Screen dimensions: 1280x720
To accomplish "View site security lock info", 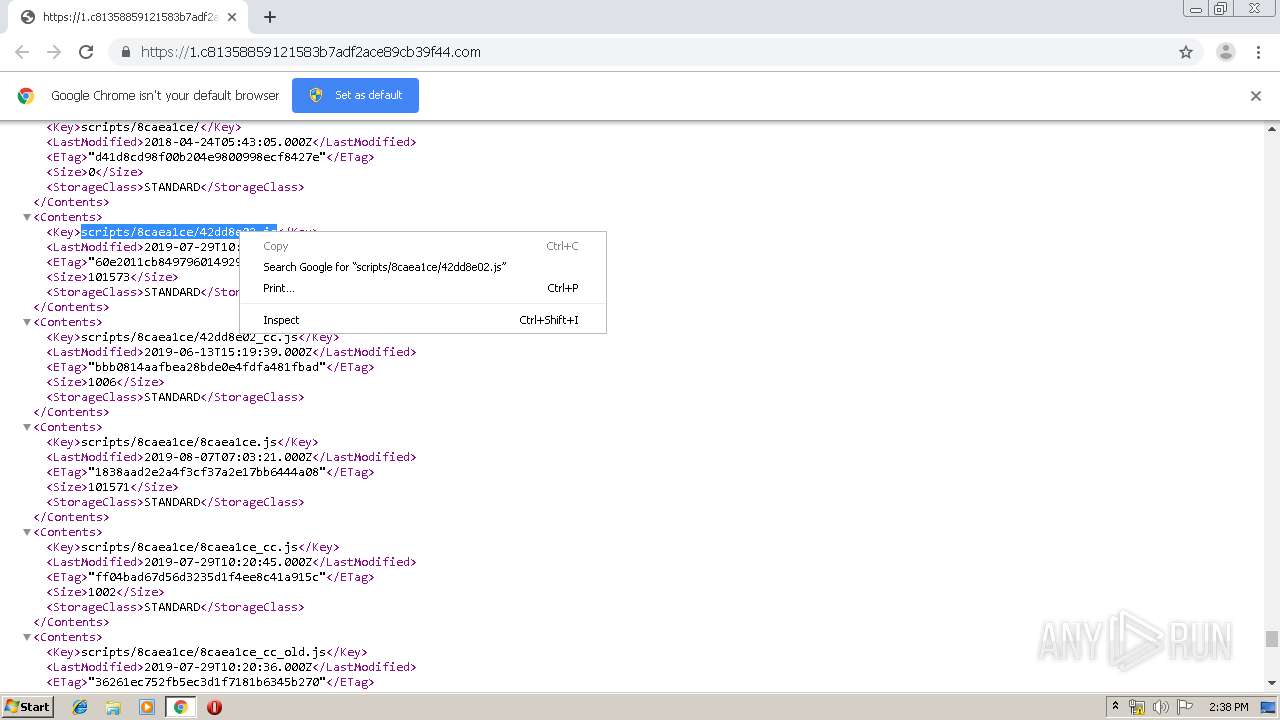I will click(x=126, y=52).
